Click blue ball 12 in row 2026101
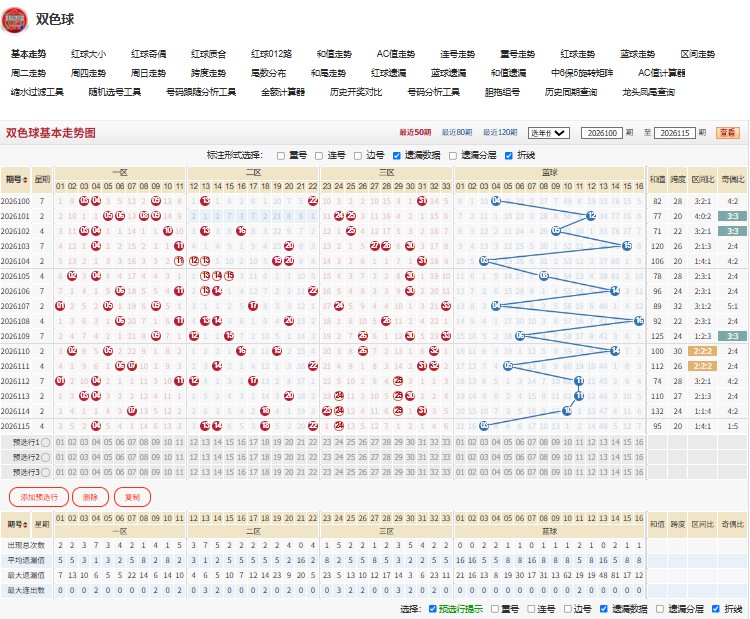The height and width of the screenshot is (619, 750). [591, 216]
